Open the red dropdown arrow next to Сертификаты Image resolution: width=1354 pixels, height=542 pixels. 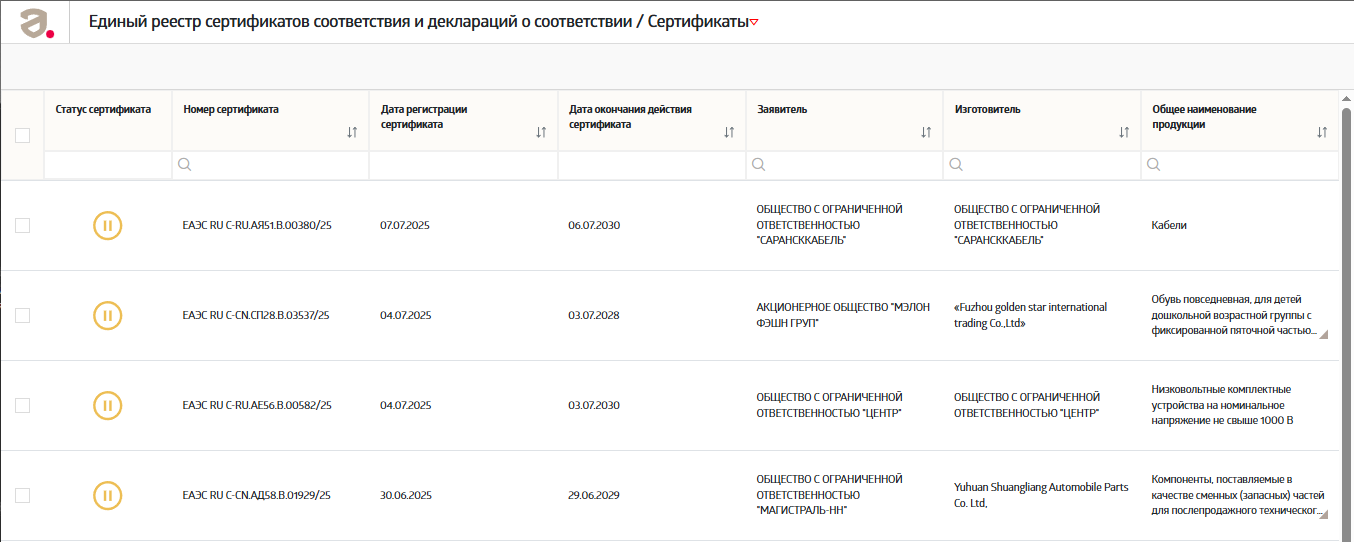754,23
